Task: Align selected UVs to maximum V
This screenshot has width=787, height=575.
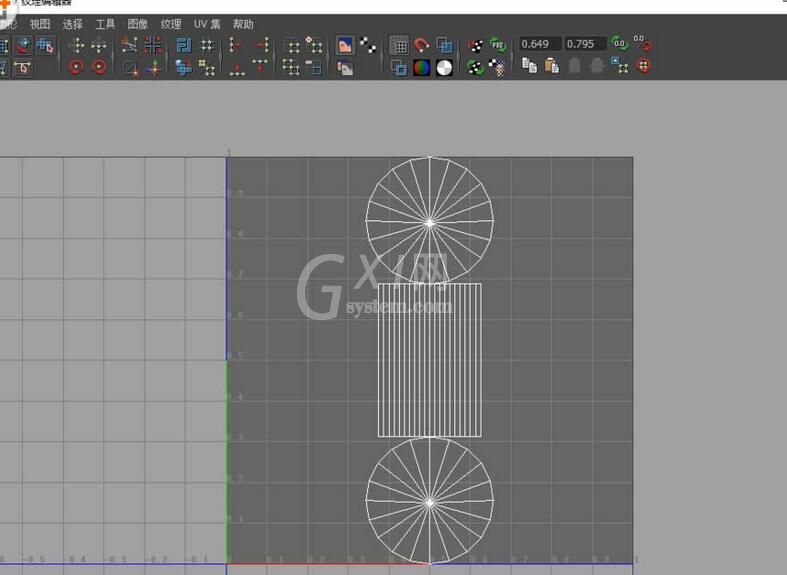Action: (x=260, y=67)
